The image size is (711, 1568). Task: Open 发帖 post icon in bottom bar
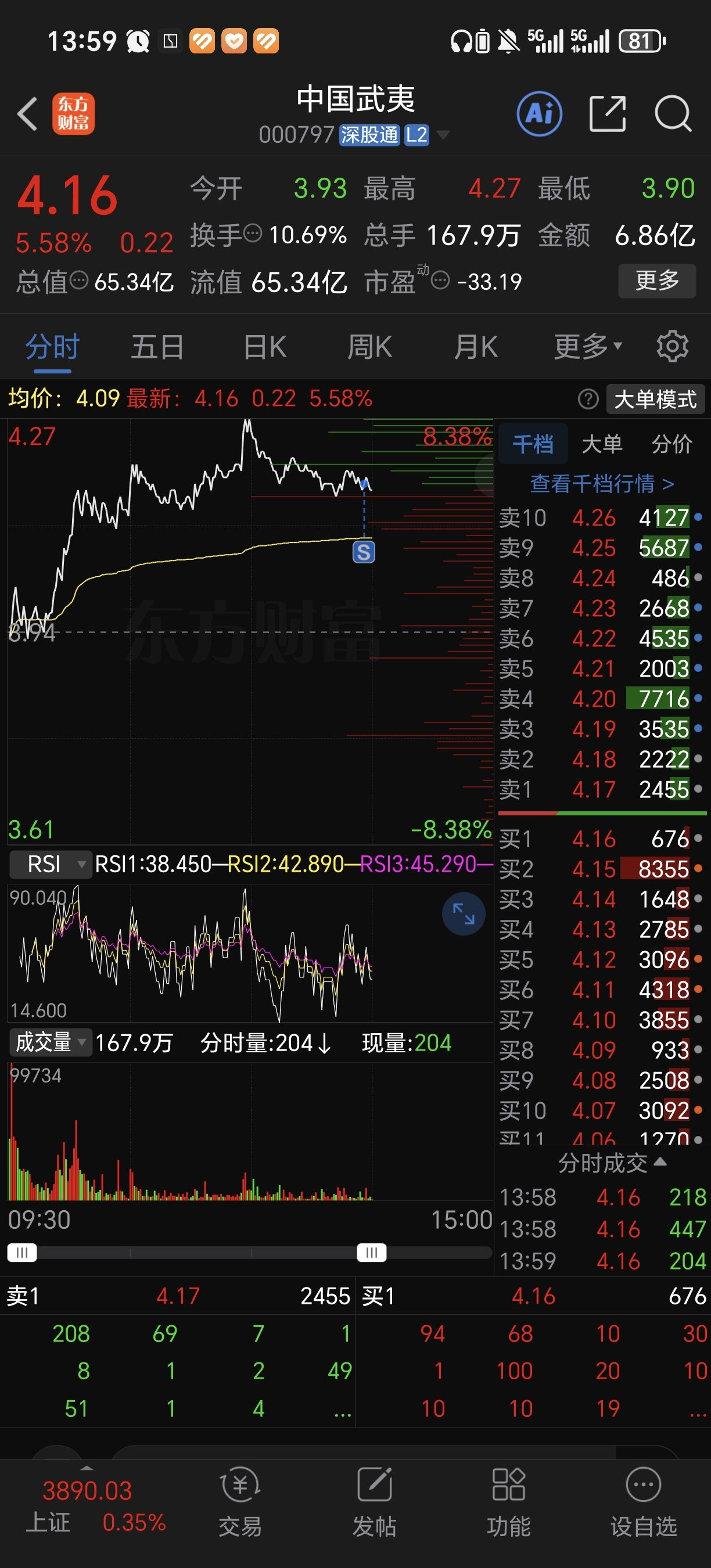pos(374,1501)
